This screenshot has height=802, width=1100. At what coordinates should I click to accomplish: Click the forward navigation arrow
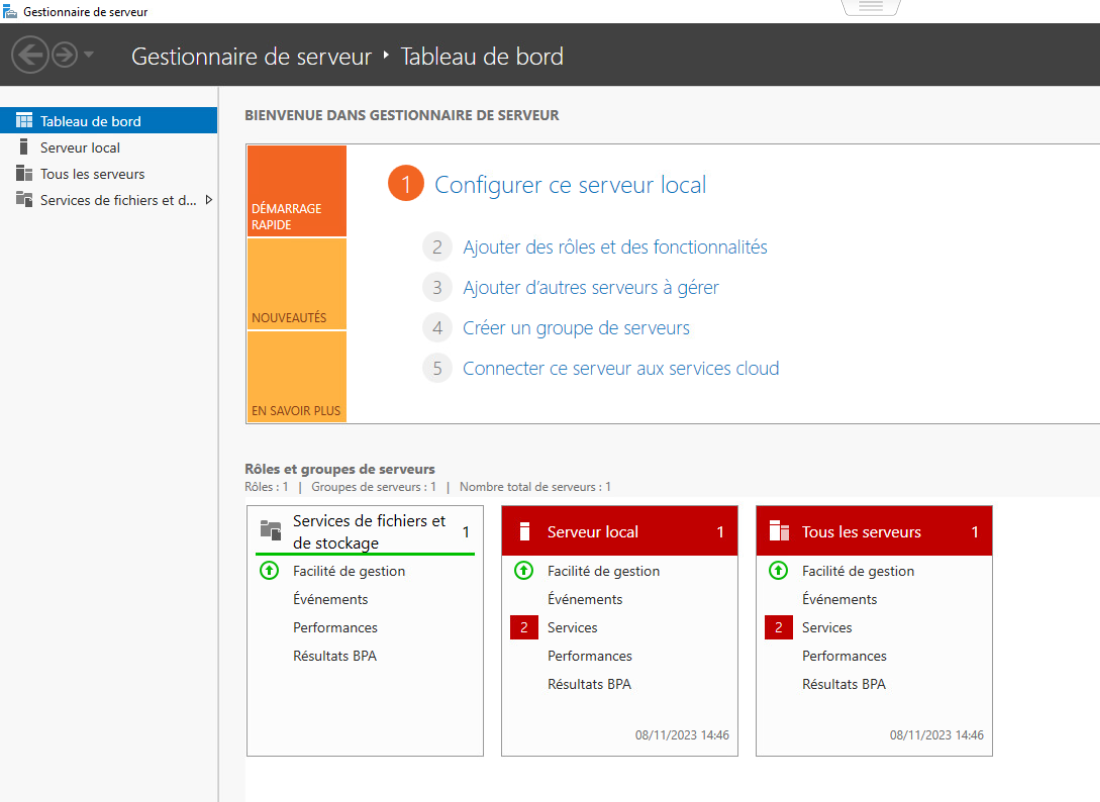pos(65,55)
